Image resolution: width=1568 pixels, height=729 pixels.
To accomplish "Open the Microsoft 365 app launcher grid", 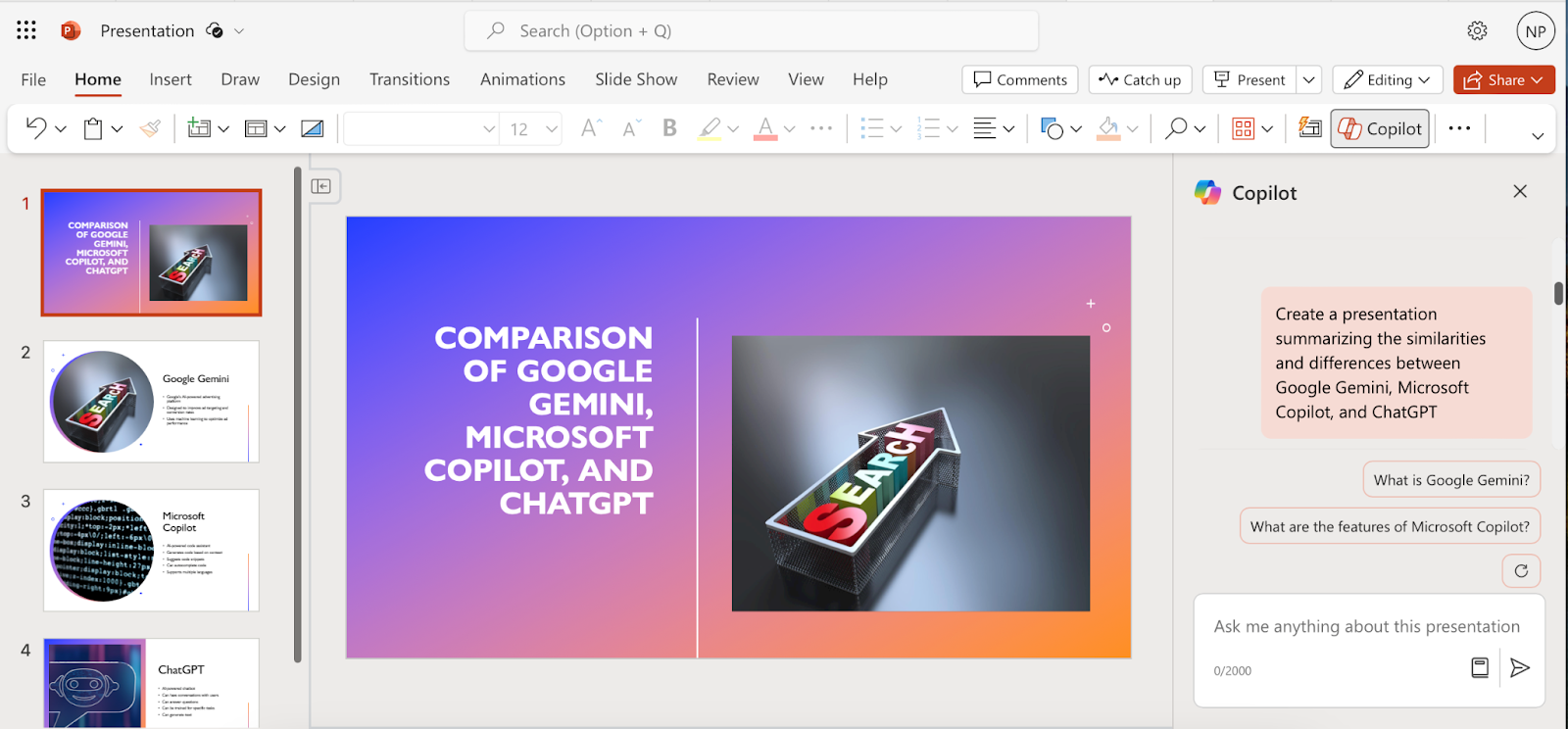I will (x=26, y=30).
